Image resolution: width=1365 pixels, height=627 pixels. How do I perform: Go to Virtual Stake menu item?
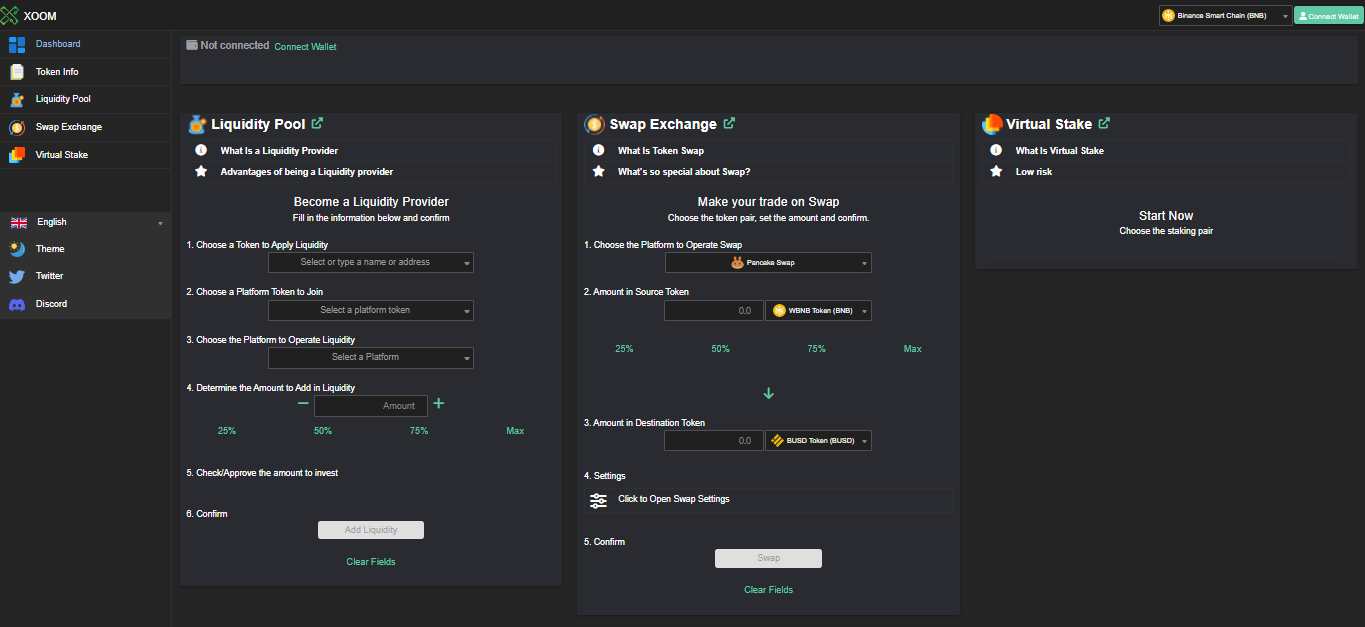[x=62, y=155]
